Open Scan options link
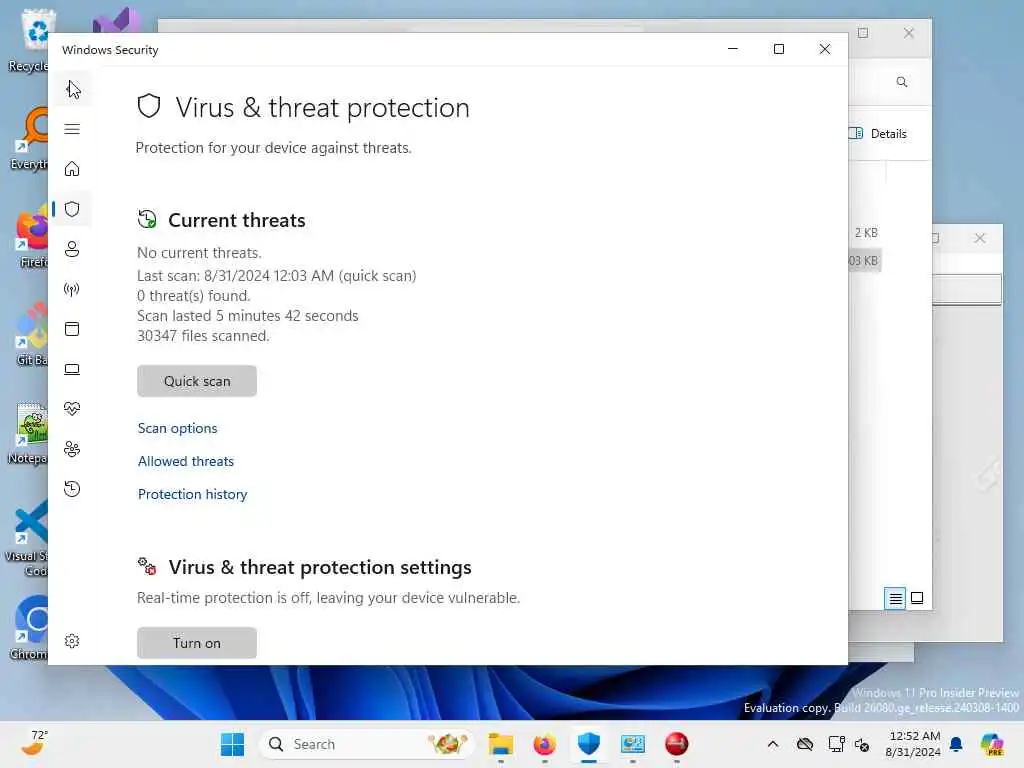 click(177, 428)
